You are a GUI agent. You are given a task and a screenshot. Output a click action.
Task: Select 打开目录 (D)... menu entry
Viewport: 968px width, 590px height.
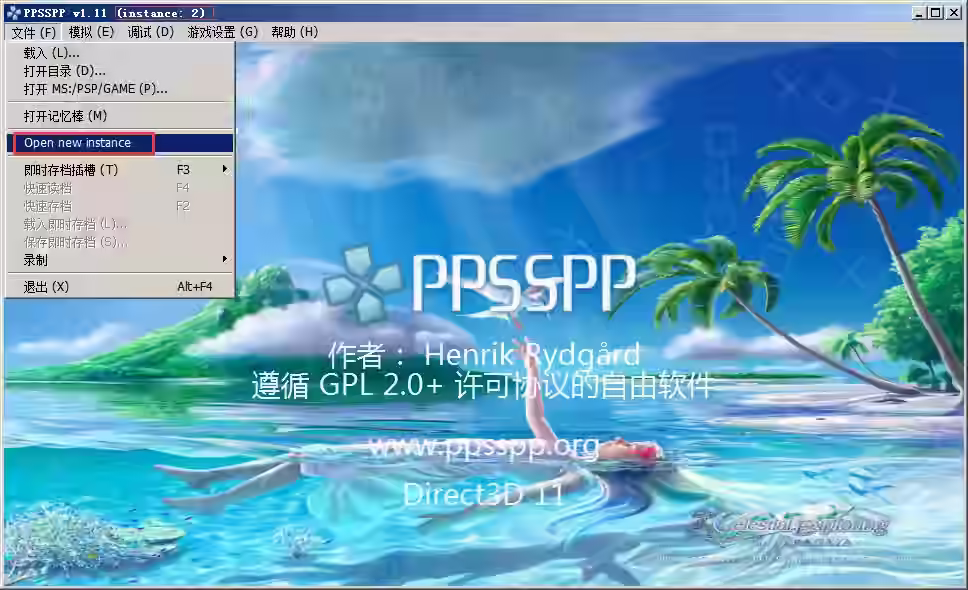point(120,71)
